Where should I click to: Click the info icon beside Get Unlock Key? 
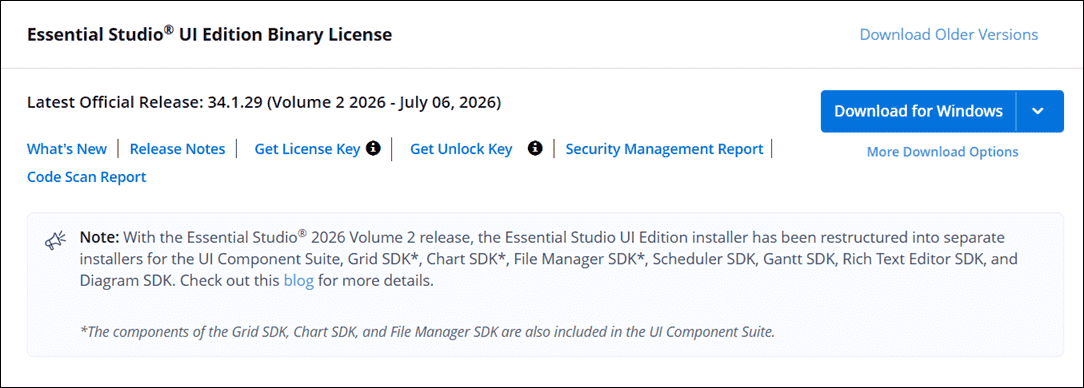click(x=534, y=149)
